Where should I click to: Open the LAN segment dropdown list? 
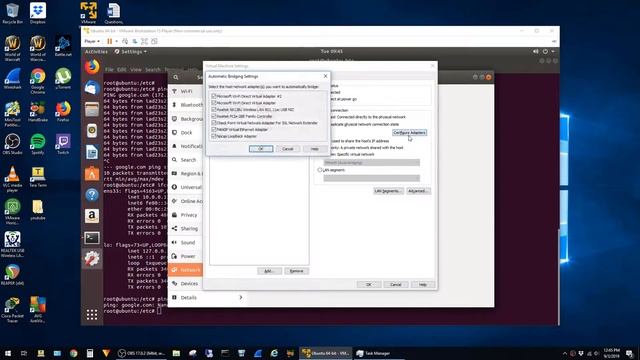click(371, 178)
